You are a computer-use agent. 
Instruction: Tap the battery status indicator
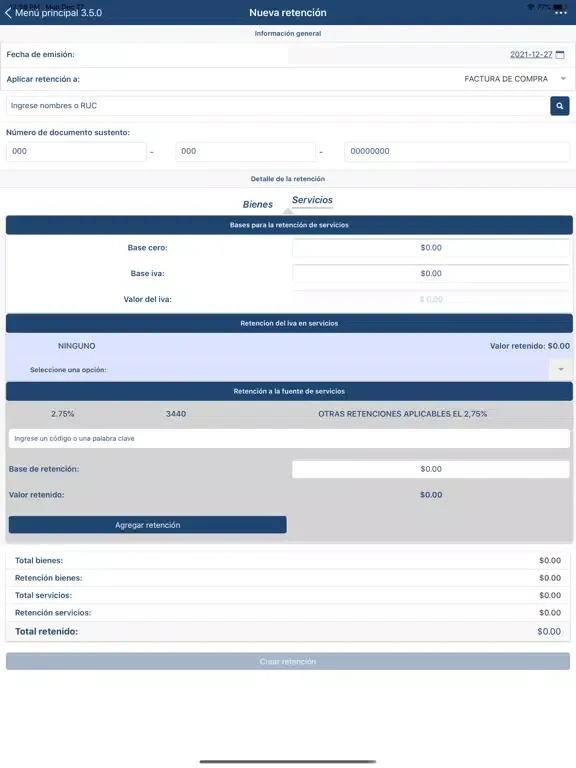[x=559, y=7]
